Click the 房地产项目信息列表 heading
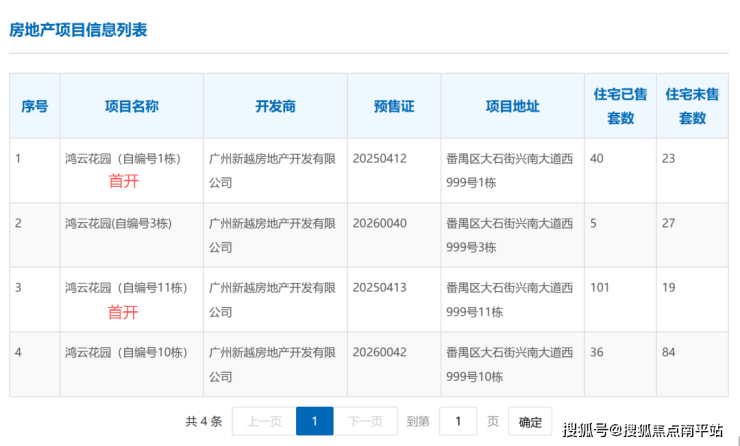This screenshot has width=740, height=446. 78,30
